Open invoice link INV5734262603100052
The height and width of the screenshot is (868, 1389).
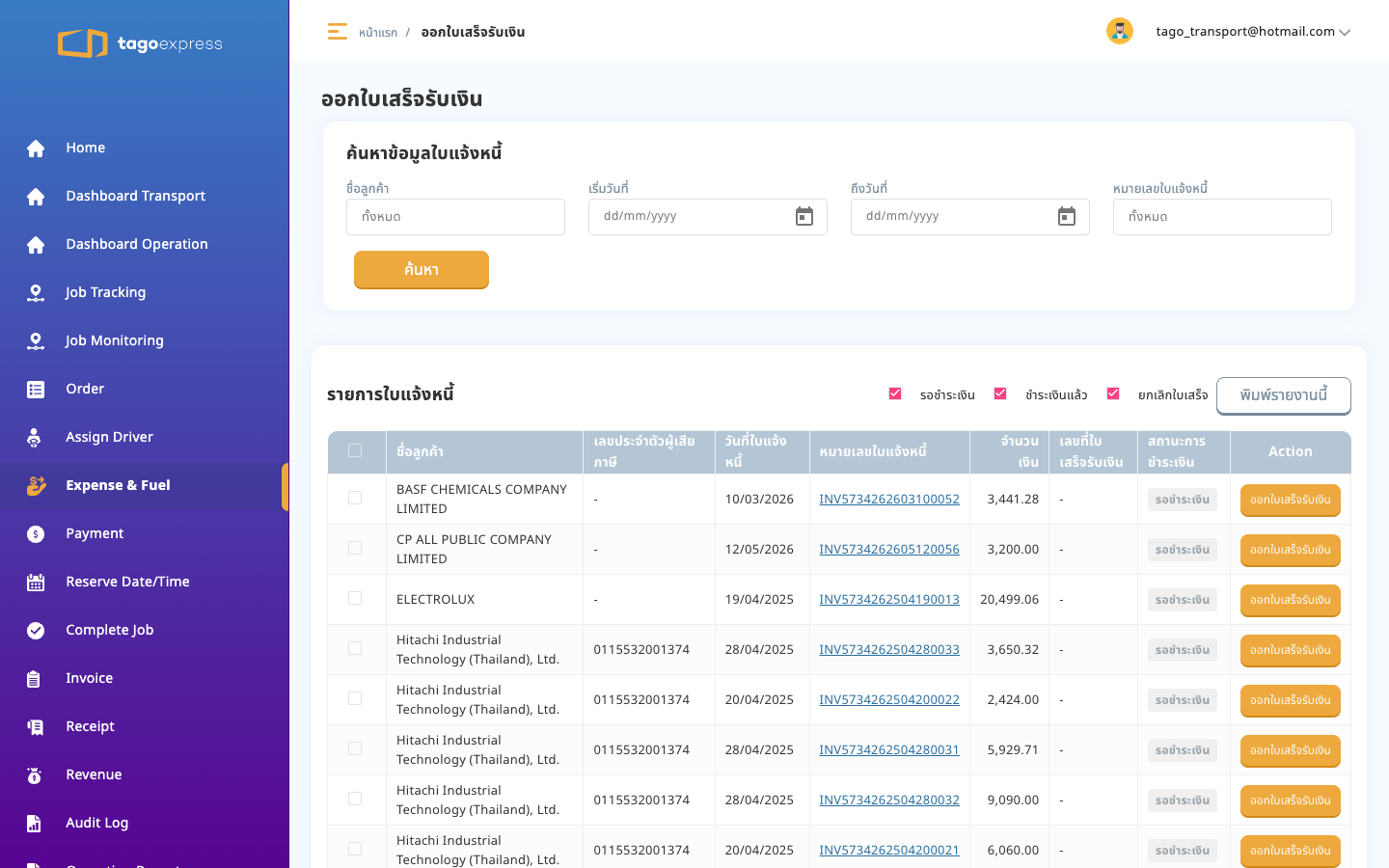click(889, 499)
